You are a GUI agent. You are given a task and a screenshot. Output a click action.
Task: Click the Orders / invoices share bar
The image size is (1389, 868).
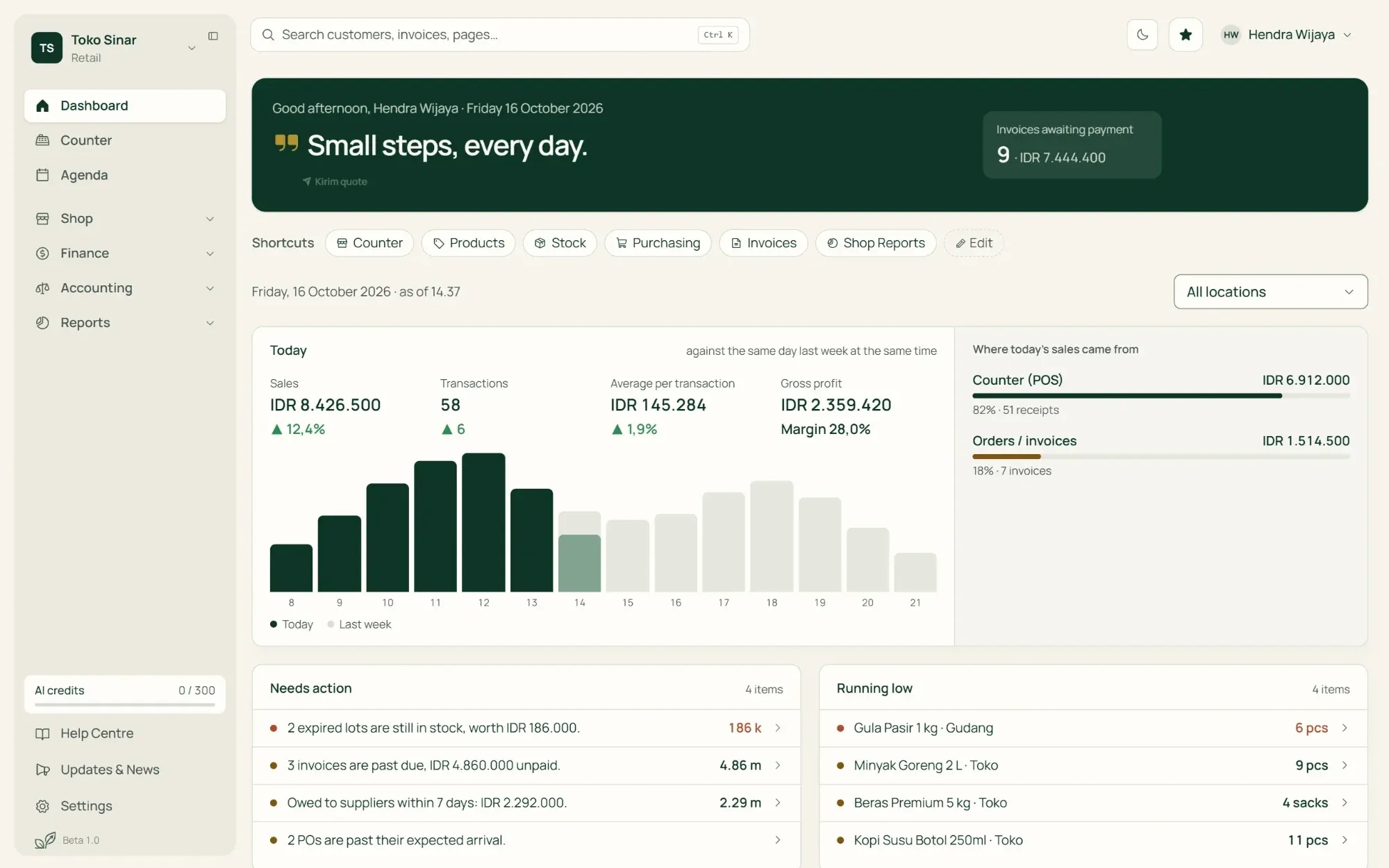click(x=1161, y=456)
